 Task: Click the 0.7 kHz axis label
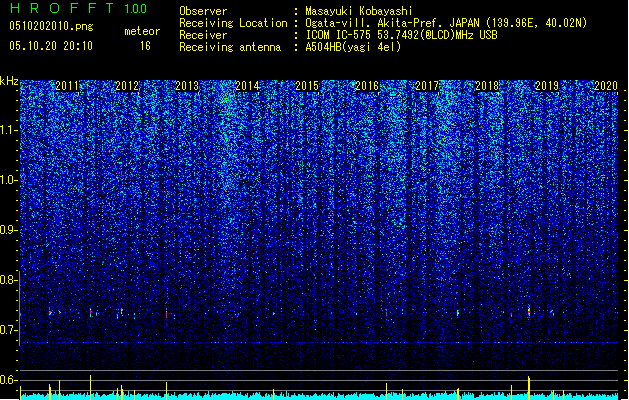pyautogui.click(x=9, y=330)
